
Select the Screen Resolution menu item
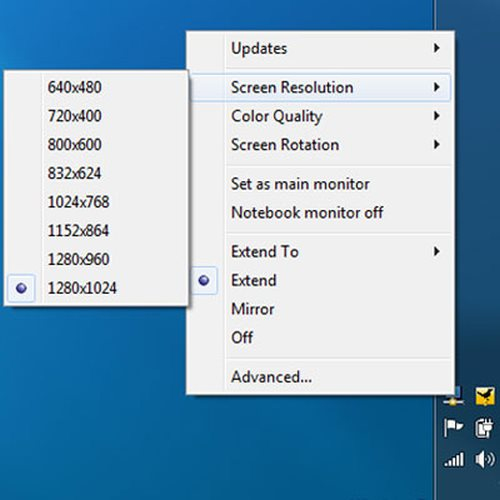click(x=320, y=87)
